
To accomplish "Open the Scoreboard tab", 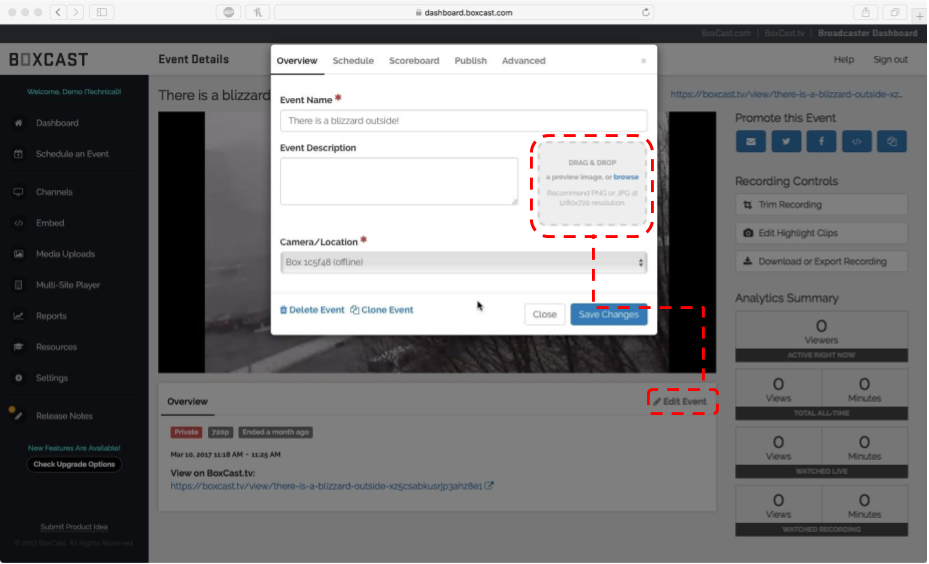I will coord(414,61).
